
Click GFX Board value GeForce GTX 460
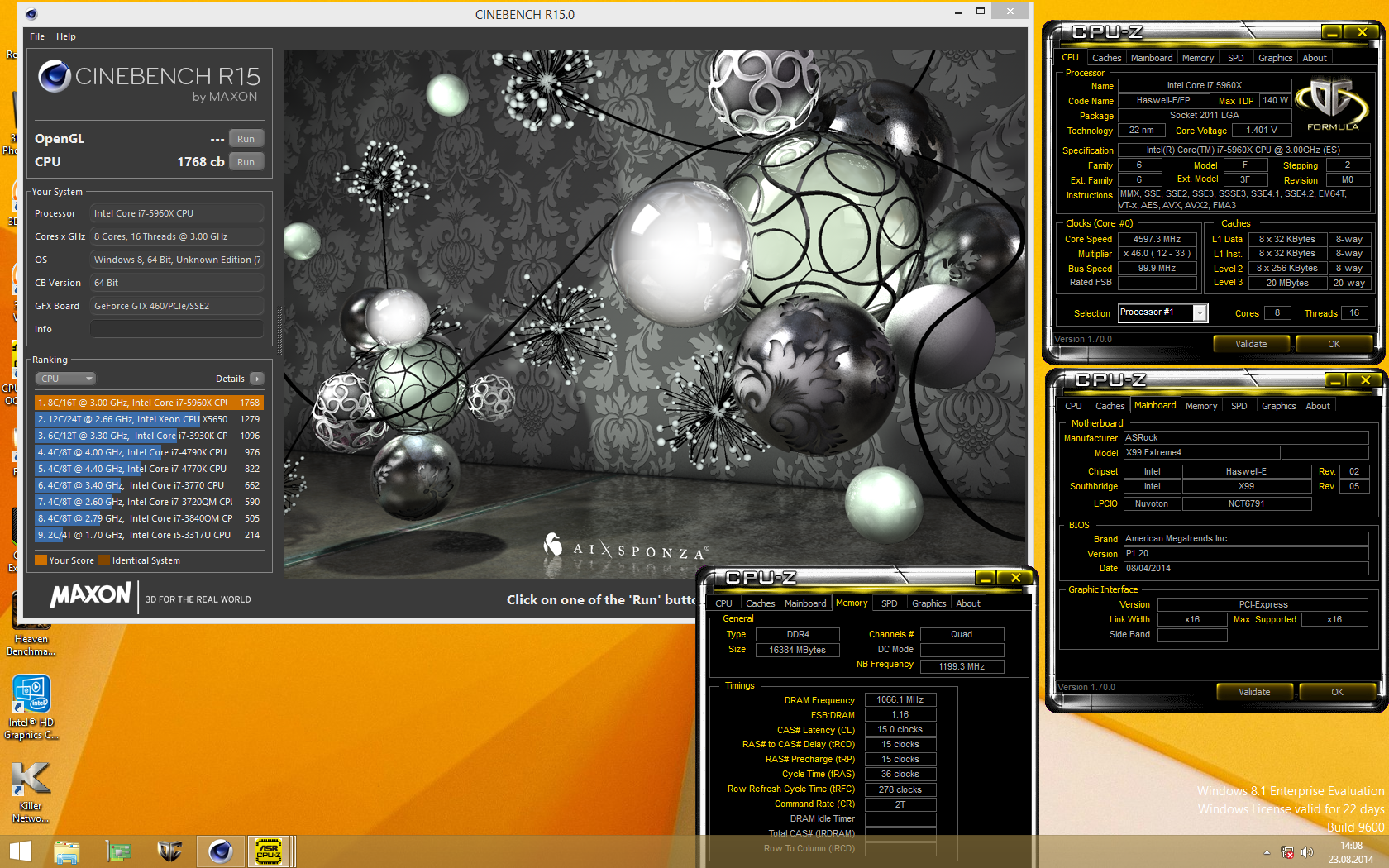click(x=177, y=306)
